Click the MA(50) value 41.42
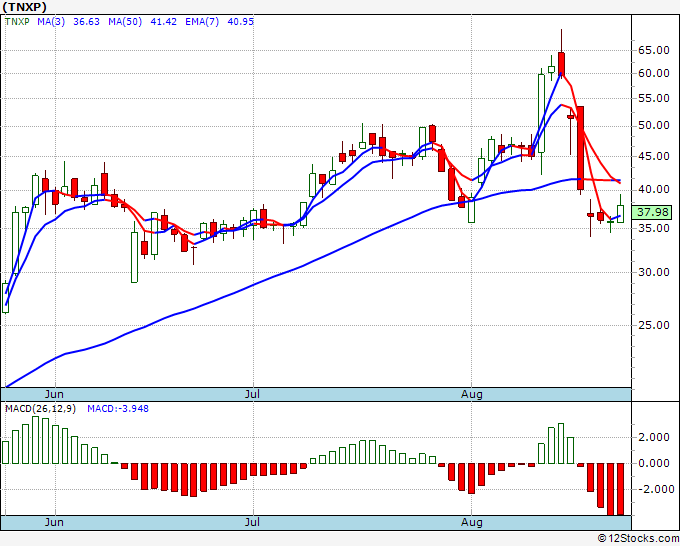The width and height of the screenshot is (680, 546). click(x=163, y=22)
